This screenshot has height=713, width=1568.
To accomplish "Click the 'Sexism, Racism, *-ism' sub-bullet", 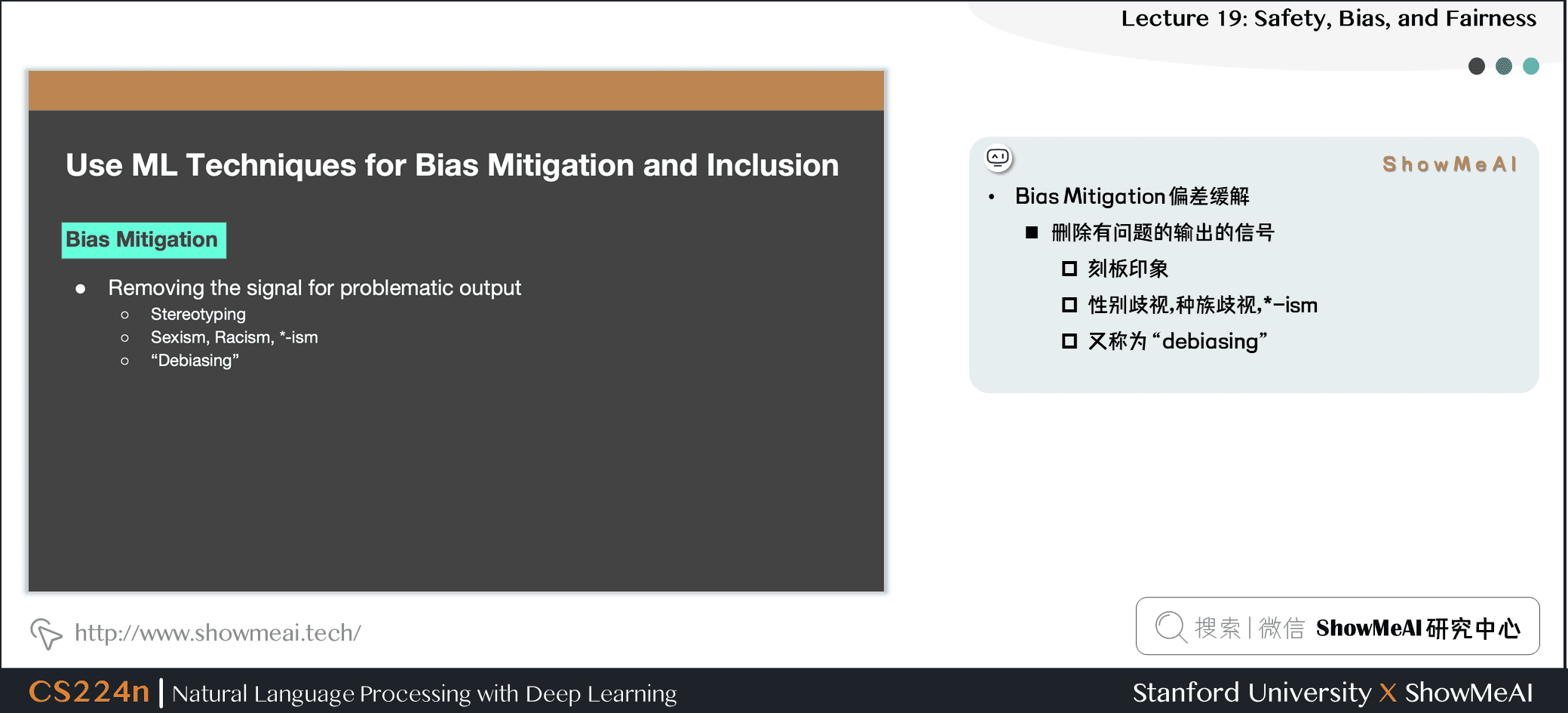I will tap(234, 337).
